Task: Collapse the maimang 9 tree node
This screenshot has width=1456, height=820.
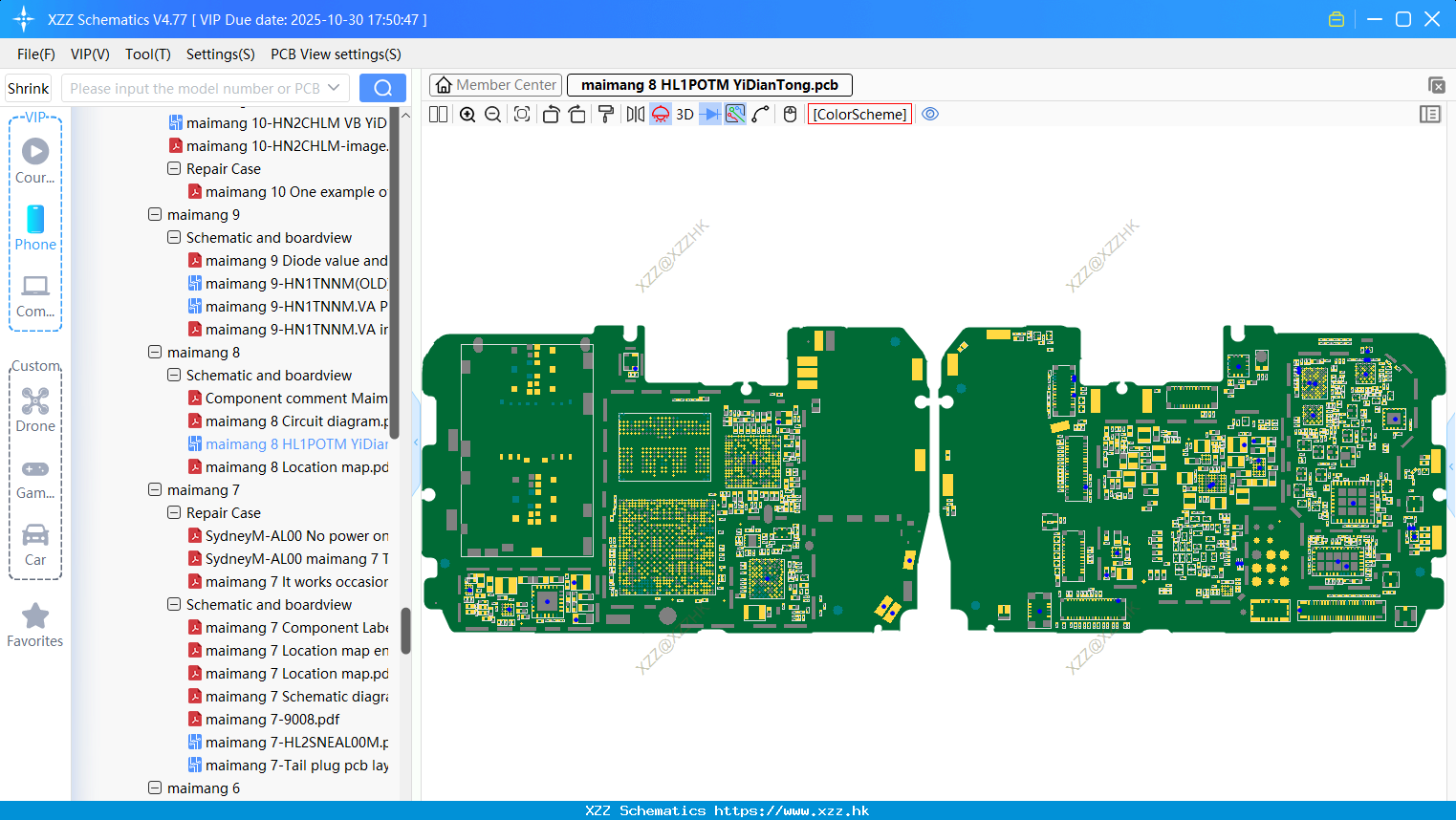Action: [155, 215]
